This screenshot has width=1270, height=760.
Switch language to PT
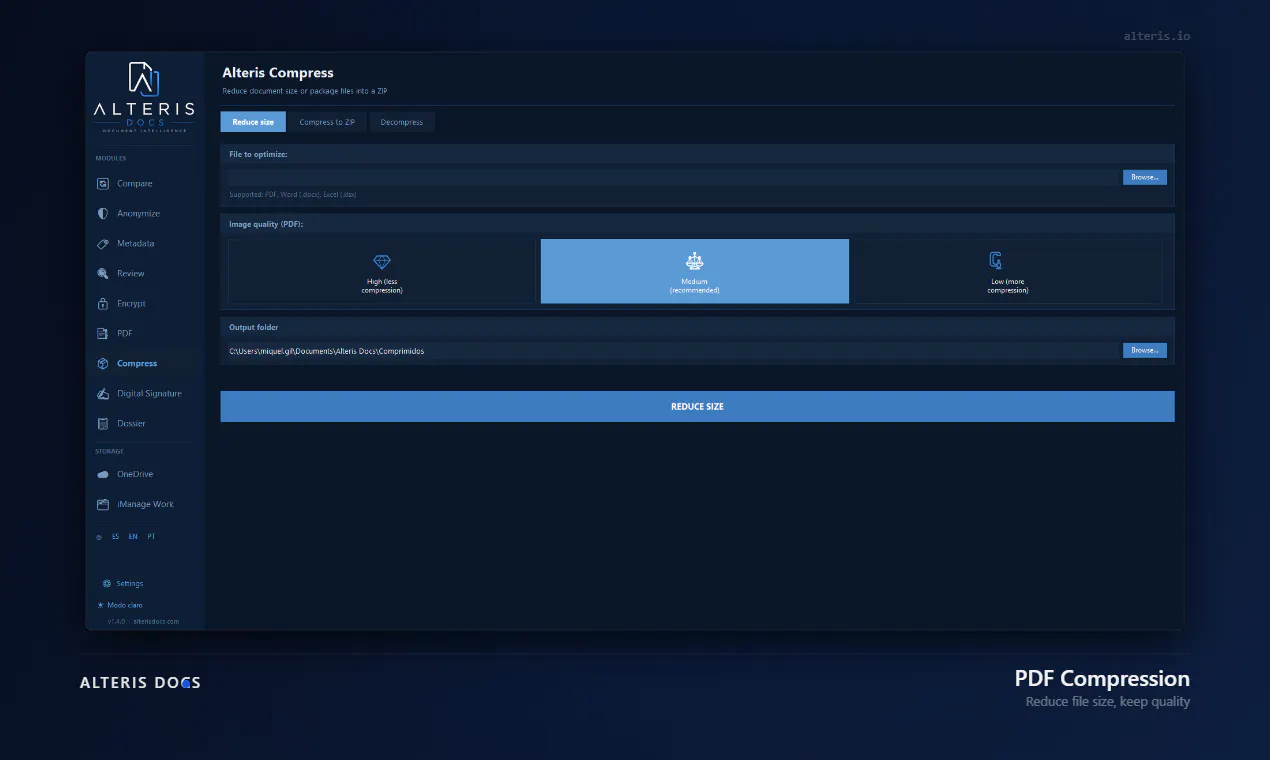tap(151, 537)
